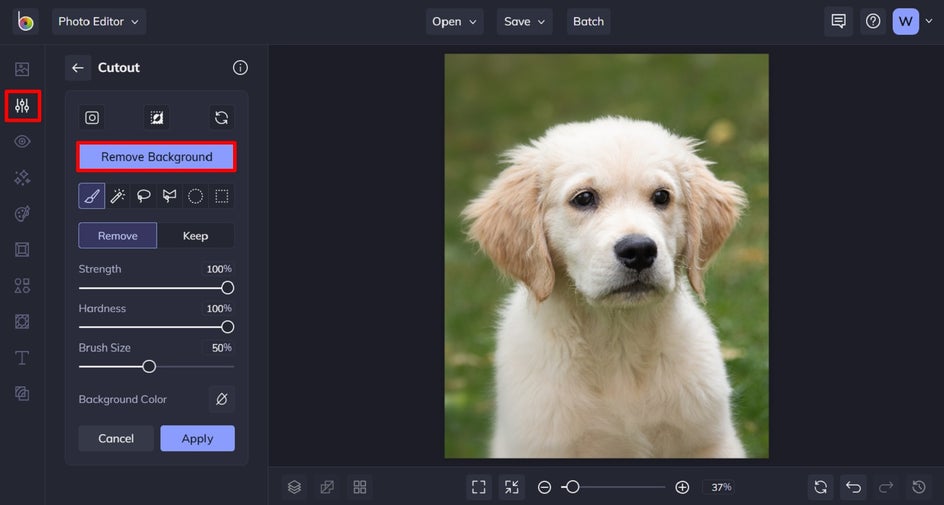944x505 pixels.
Task: Click the layers icon in bottom bar
Action: tap(294, 487)
